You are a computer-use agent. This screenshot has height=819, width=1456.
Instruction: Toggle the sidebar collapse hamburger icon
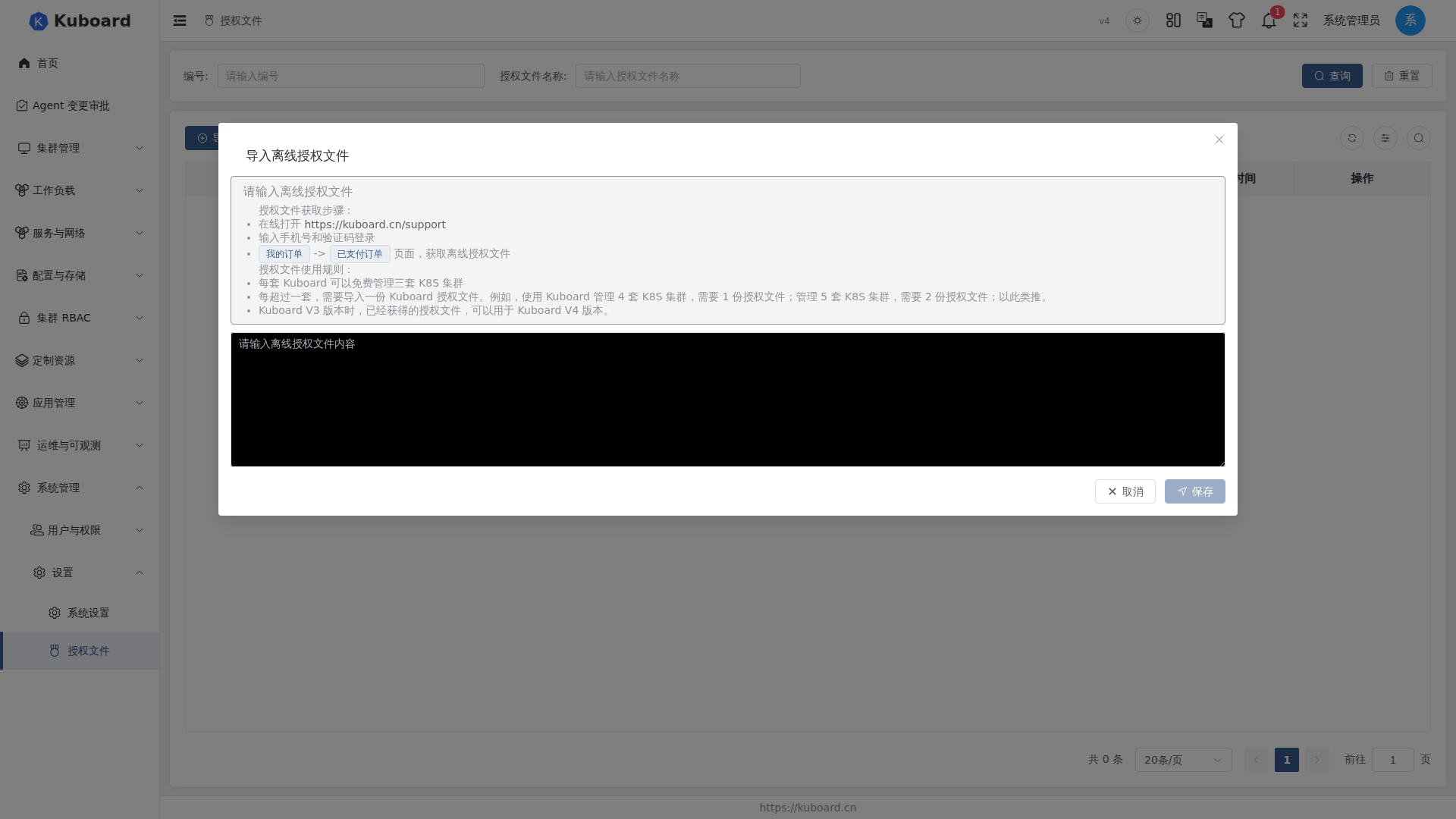pyautogui.click(x=180, y=20)
